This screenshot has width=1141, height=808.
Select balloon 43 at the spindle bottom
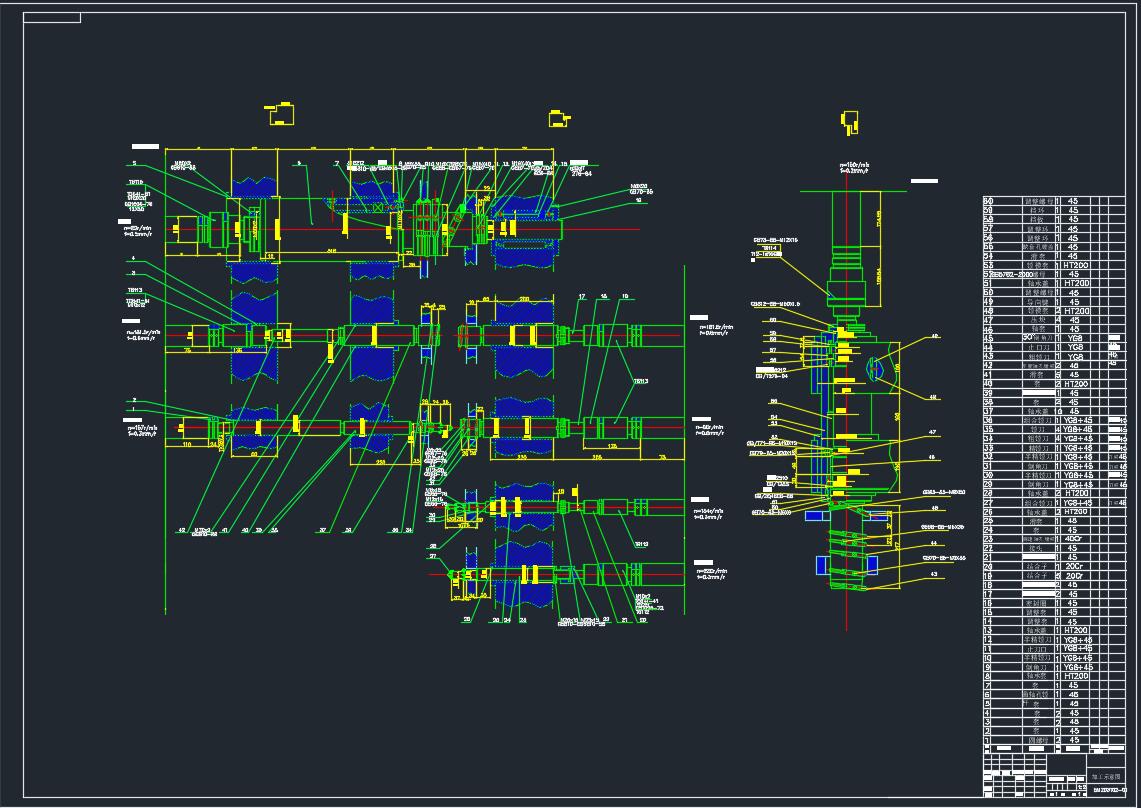[934, 574]
